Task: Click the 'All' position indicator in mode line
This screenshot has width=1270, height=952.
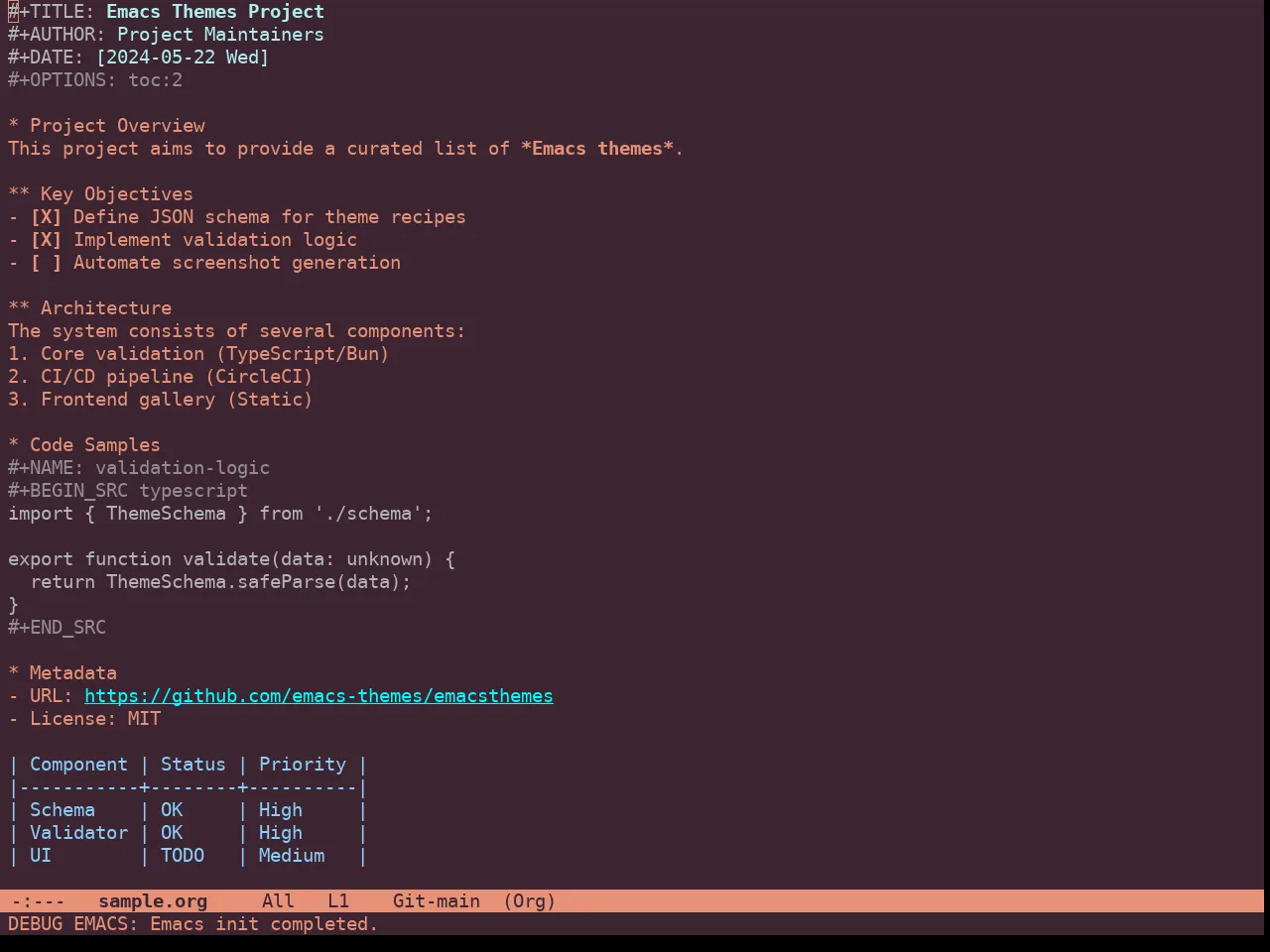Action: click(x=278, y=901)
